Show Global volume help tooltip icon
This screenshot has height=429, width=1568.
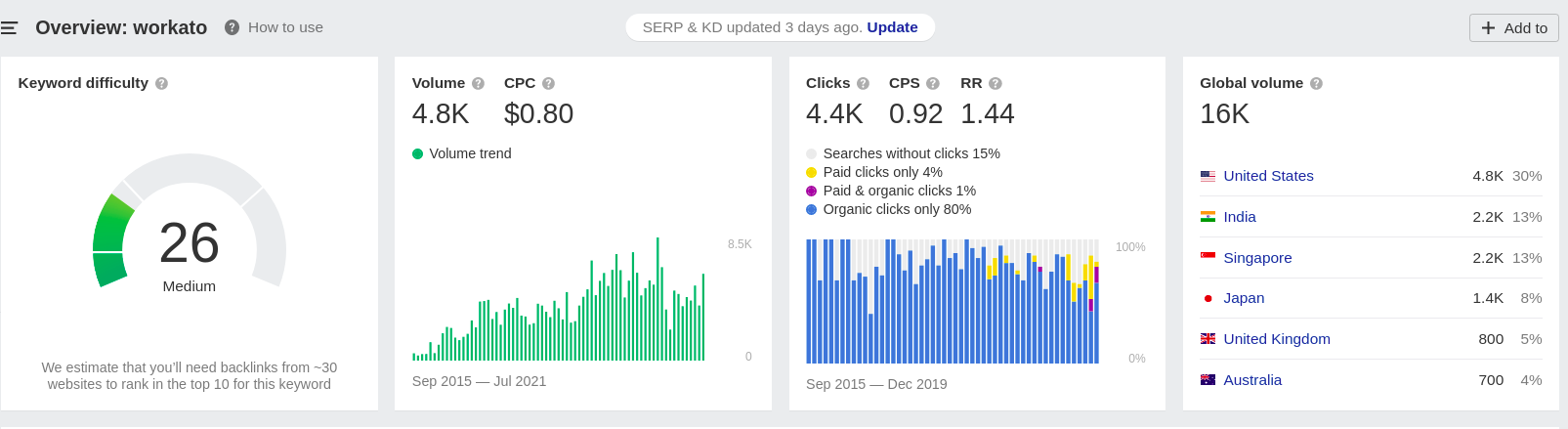coord(1316,83)
